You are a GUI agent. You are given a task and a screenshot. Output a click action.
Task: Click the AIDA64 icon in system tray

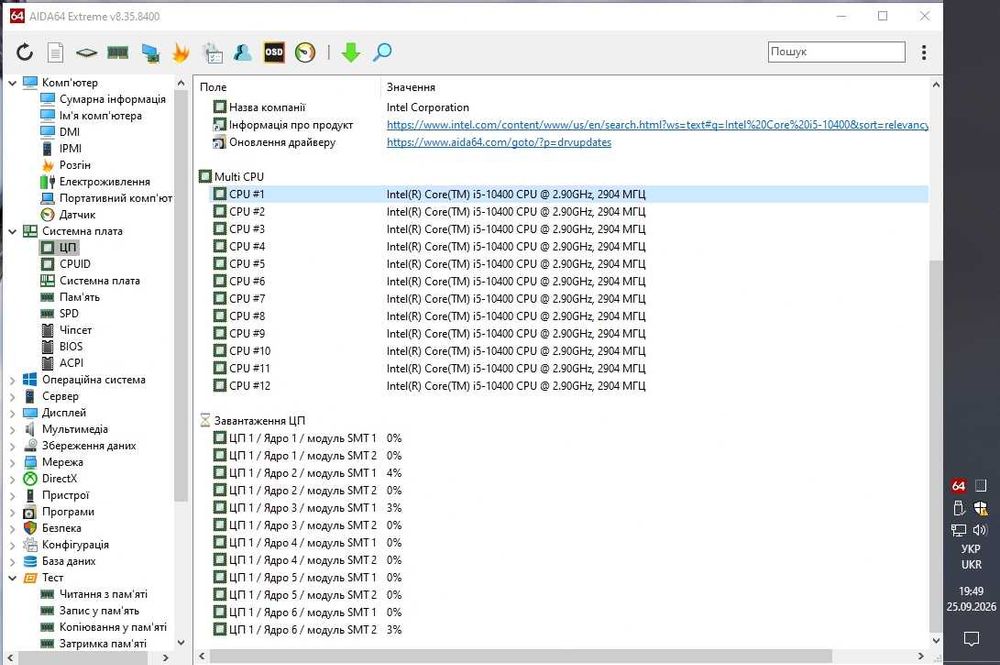click(x=959, y=486)
